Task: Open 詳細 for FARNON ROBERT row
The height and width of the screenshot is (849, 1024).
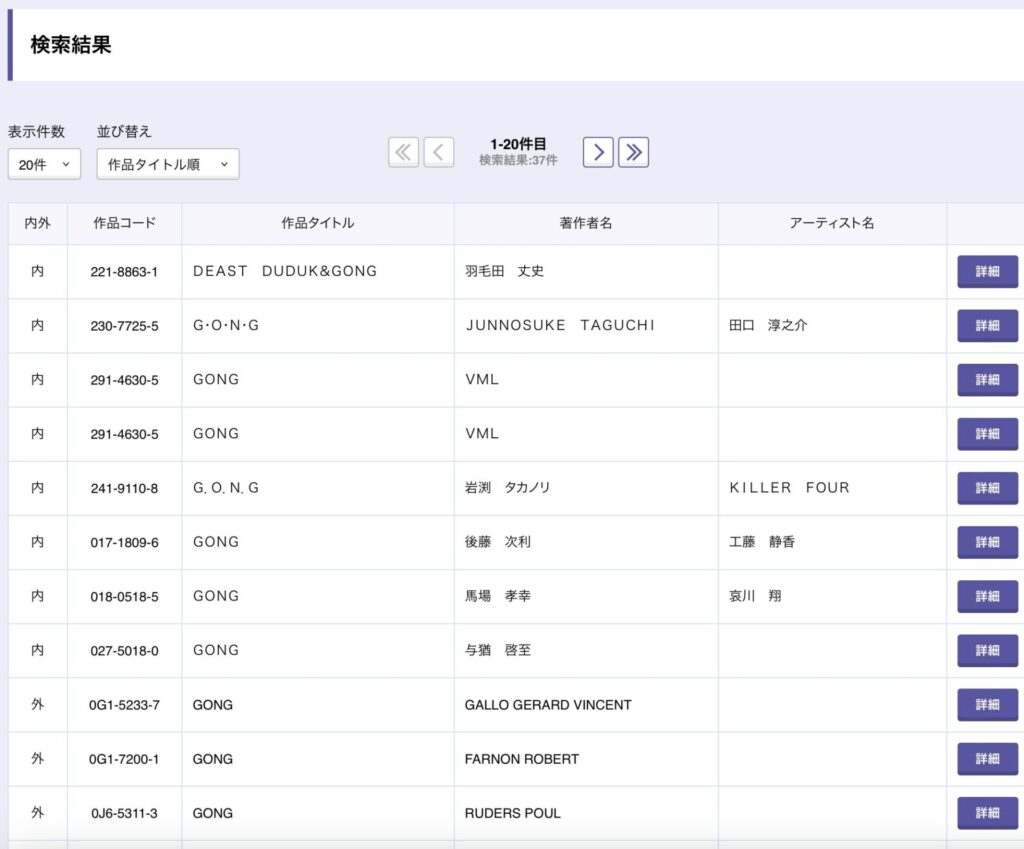Action: (987, 759)
